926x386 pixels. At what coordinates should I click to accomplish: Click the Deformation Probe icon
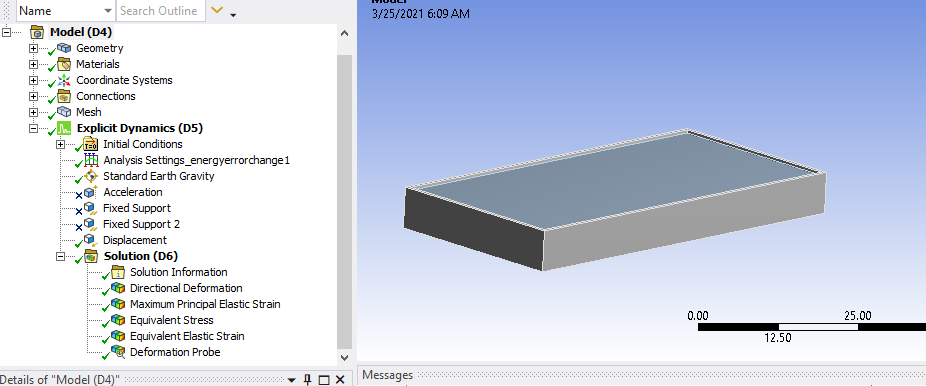tap(118, 352)
